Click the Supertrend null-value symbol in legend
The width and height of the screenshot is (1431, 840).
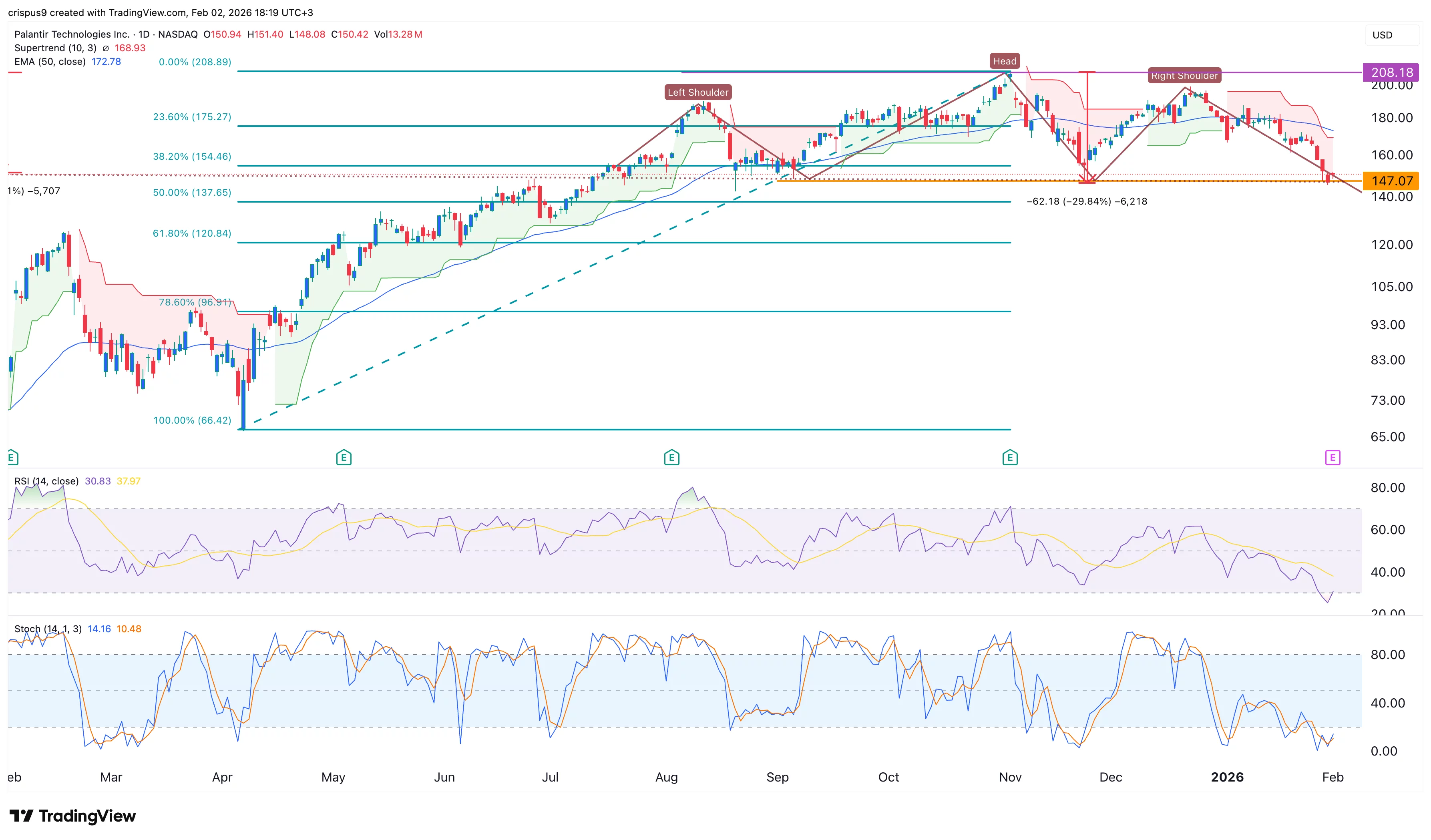point(106,48)
